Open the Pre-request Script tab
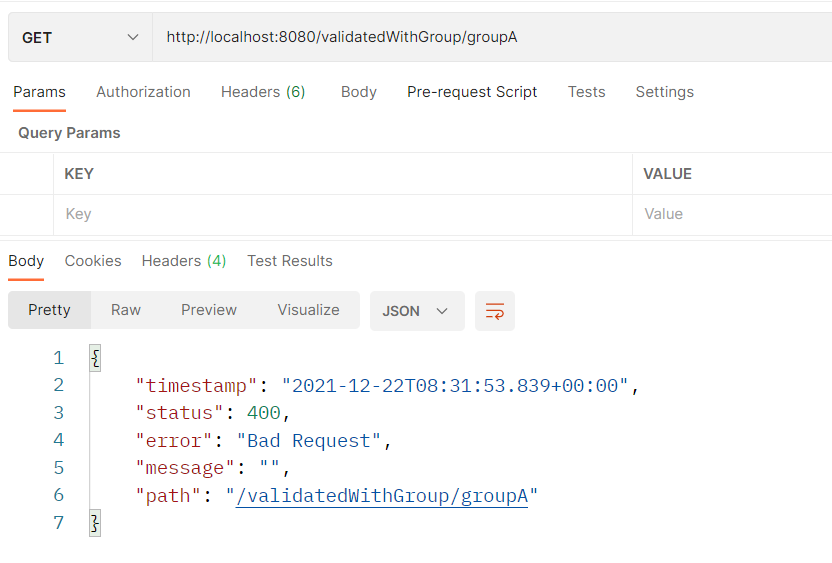The height and width of the screenshot is (563, 832). point(472,92)
